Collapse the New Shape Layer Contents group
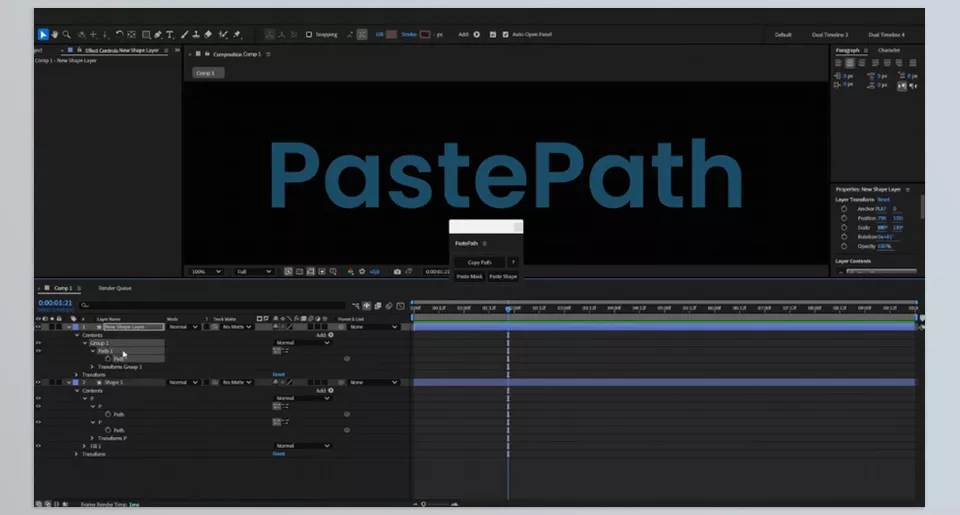Image resolution: width=960 pixels, height=515 pixels. pos(77,335)
